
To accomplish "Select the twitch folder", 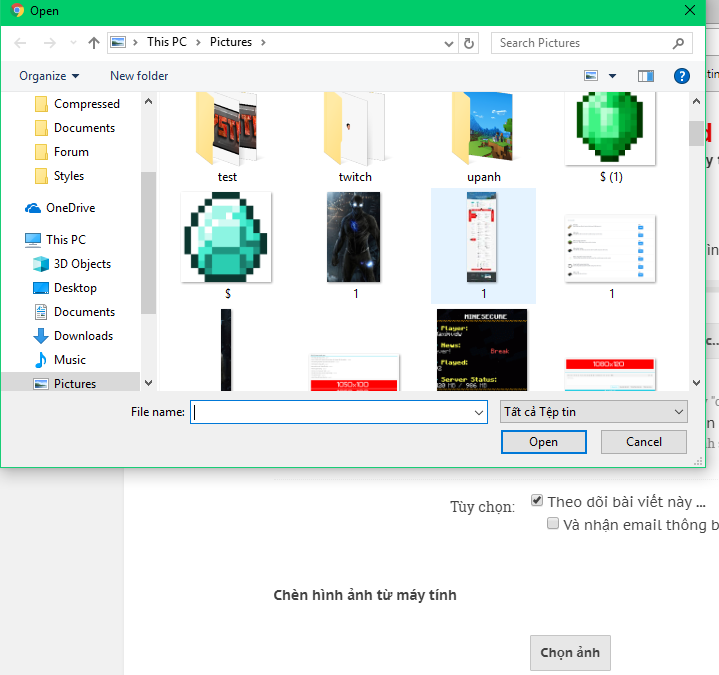I will (x=355, y=138).
